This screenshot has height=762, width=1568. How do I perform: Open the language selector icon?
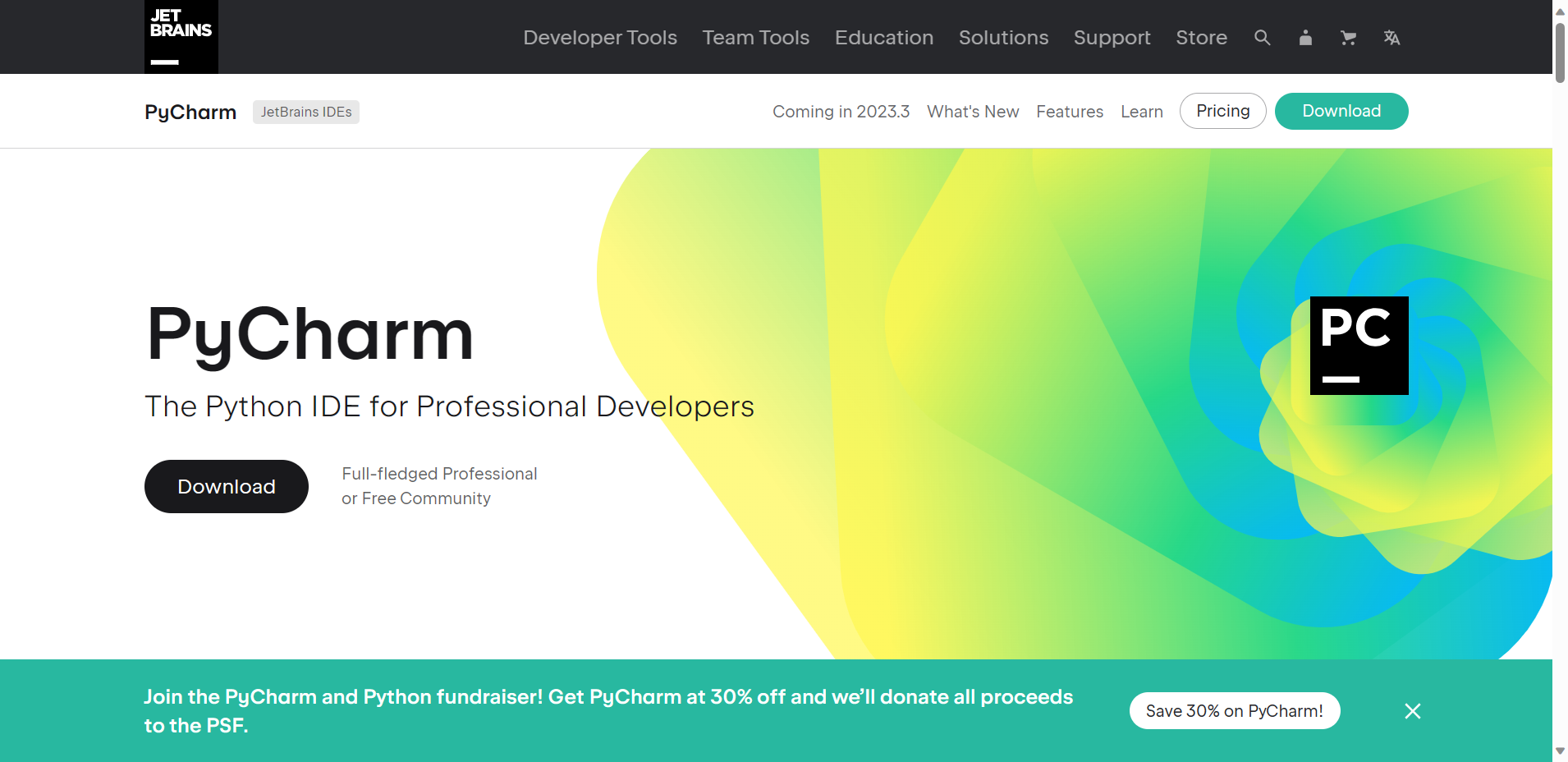(x=1391, y=38)
